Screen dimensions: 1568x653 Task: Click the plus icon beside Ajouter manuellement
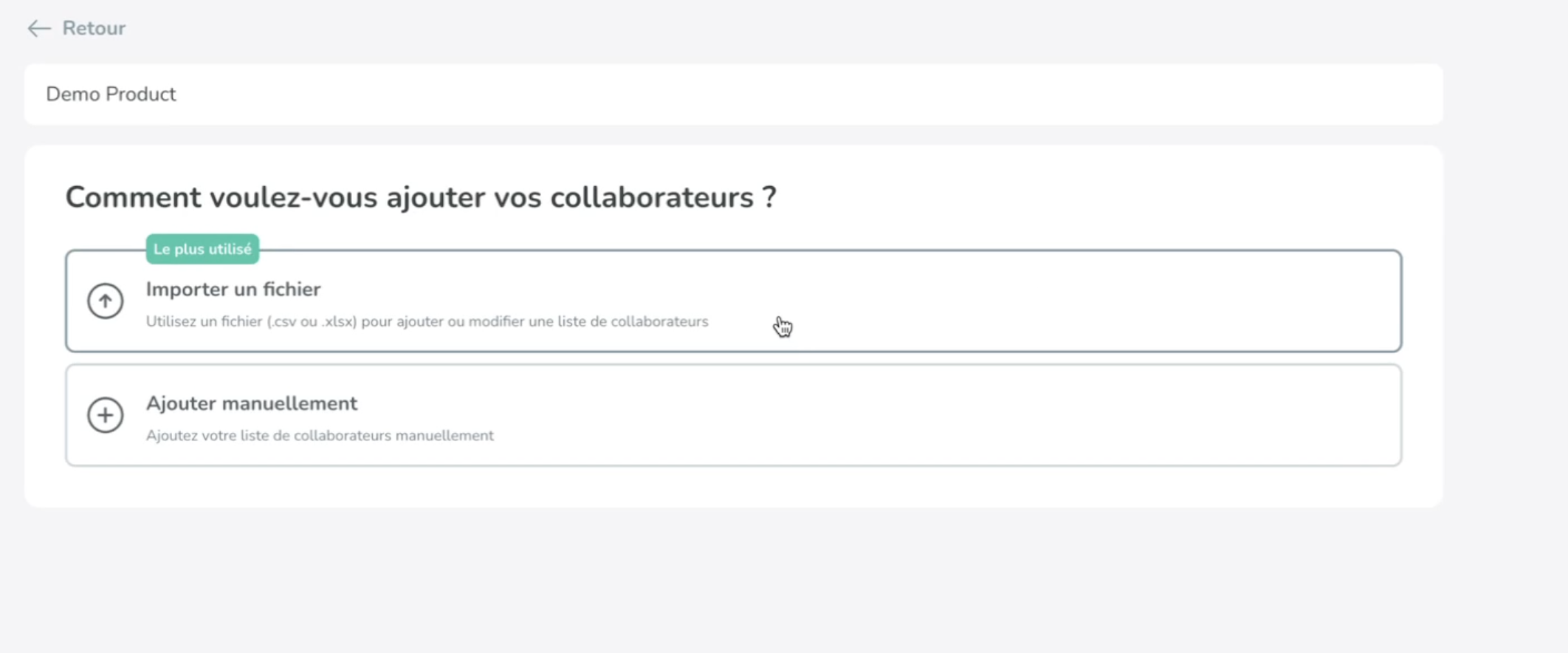click(106, 415)
